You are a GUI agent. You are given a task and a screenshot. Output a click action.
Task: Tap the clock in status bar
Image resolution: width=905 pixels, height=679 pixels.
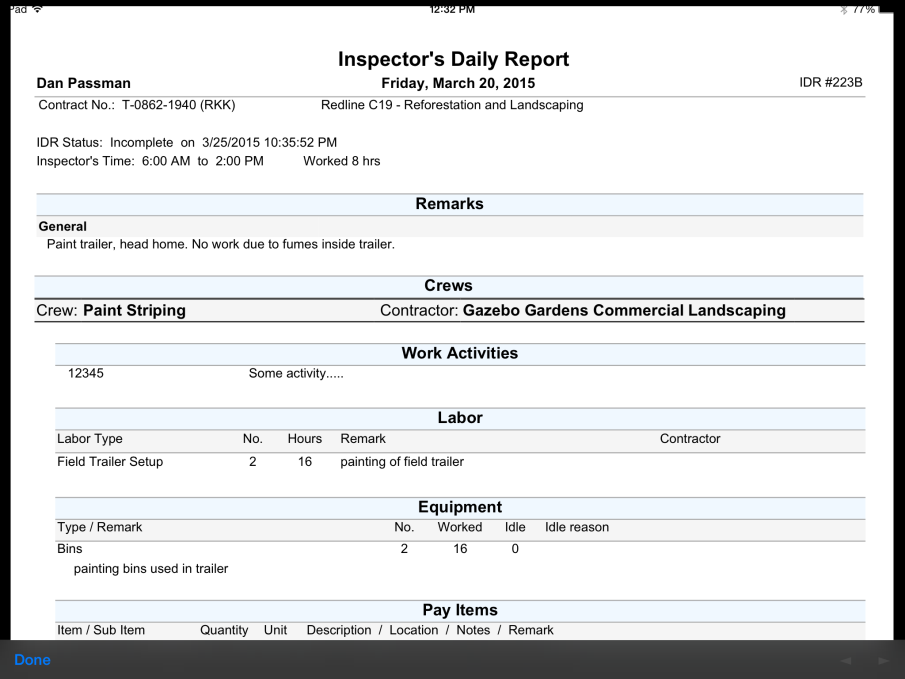(x=451, y=9)
